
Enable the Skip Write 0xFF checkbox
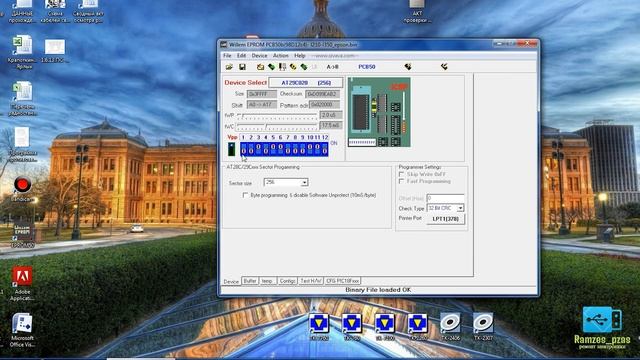click(x=401, y=174)
